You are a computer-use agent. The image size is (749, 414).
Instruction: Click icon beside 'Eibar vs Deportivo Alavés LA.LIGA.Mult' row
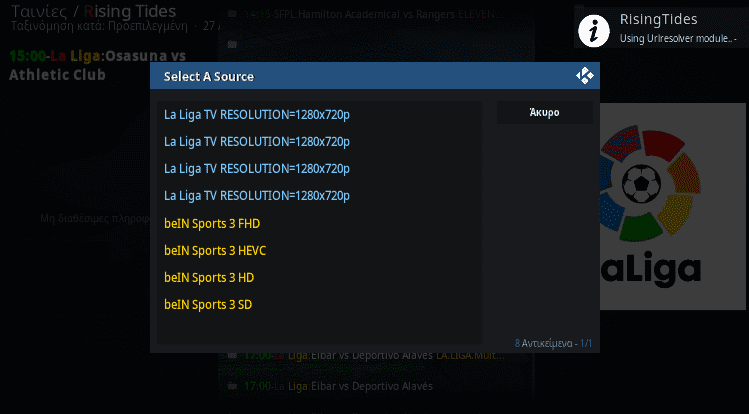[232, 355]
